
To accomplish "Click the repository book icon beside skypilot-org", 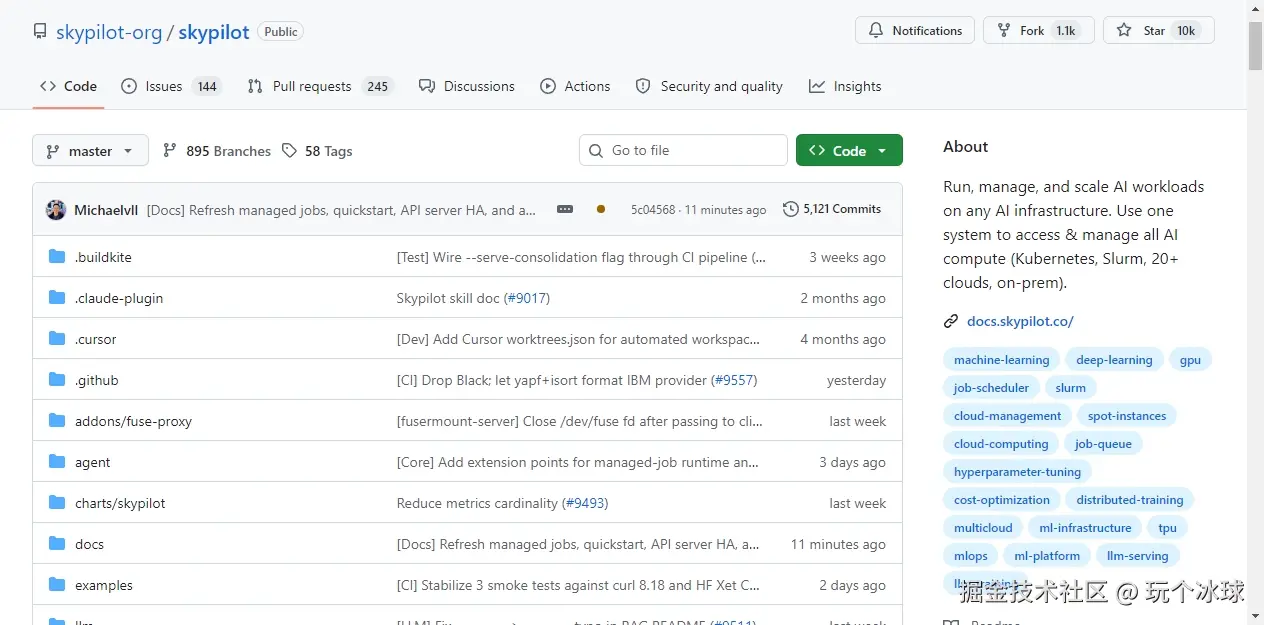I will [x=40, y=32].
